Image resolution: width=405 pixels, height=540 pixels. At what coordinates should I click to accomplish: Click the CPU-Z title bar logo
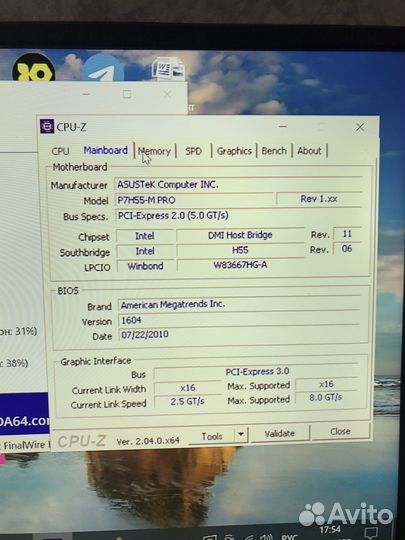[x=47, y=126]
